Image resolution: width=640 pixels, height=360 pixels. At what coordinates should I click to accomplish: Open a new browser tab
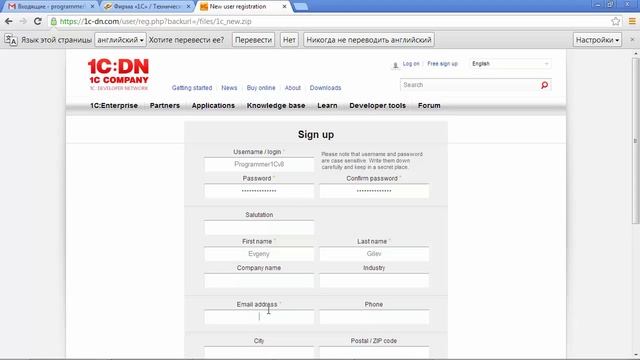[x=301, y=7]
